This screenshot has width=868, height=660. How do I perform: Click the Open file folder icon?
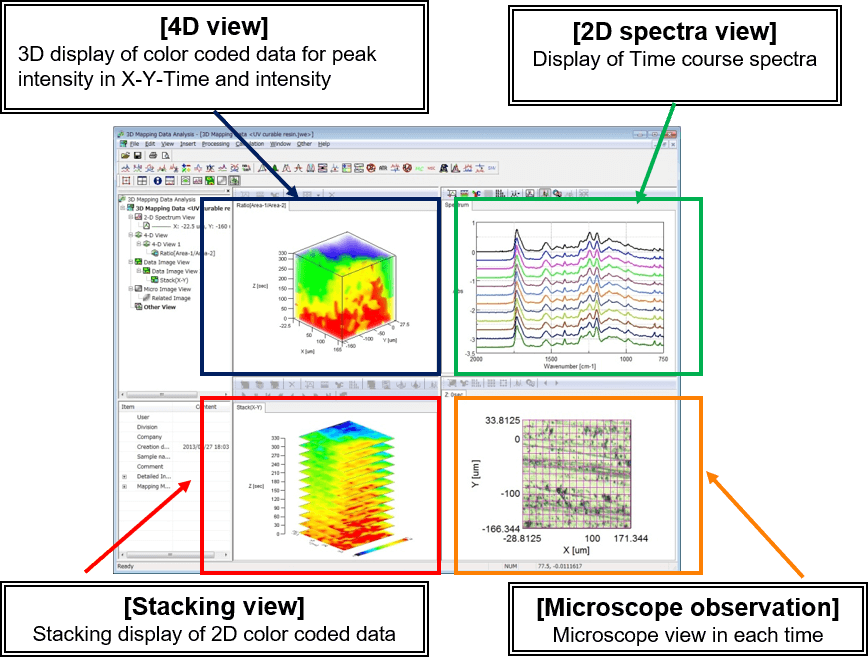click(125, 156)
